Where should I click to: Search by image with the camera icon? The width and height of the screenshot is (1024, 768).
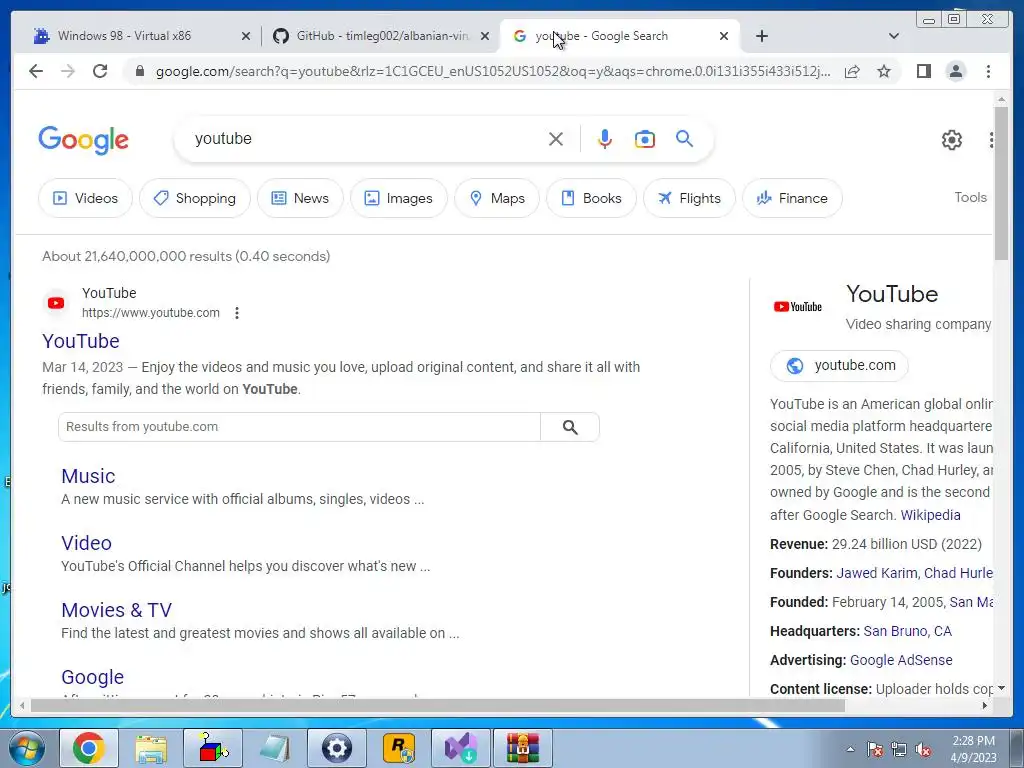[645, 139]
